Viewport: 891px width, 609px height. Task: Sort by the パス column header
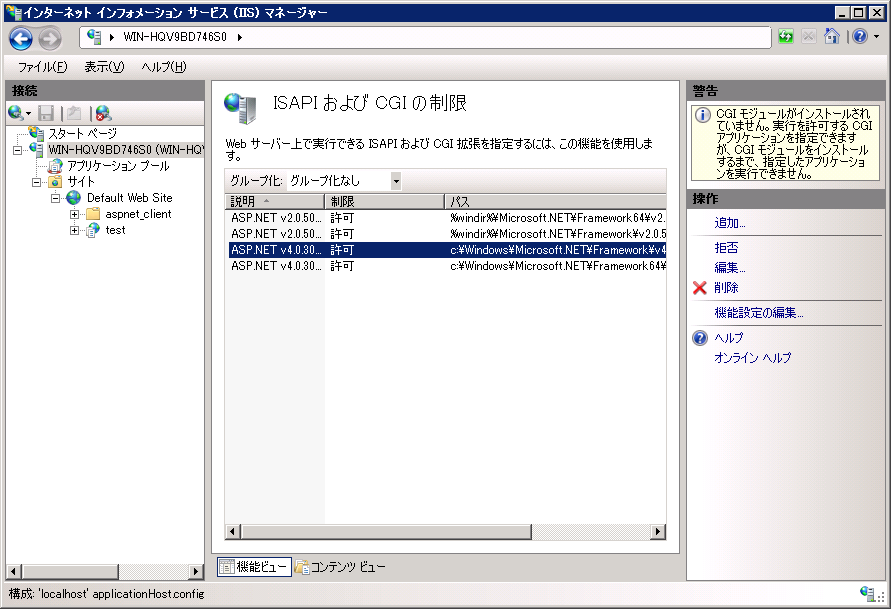pos(555,202)
